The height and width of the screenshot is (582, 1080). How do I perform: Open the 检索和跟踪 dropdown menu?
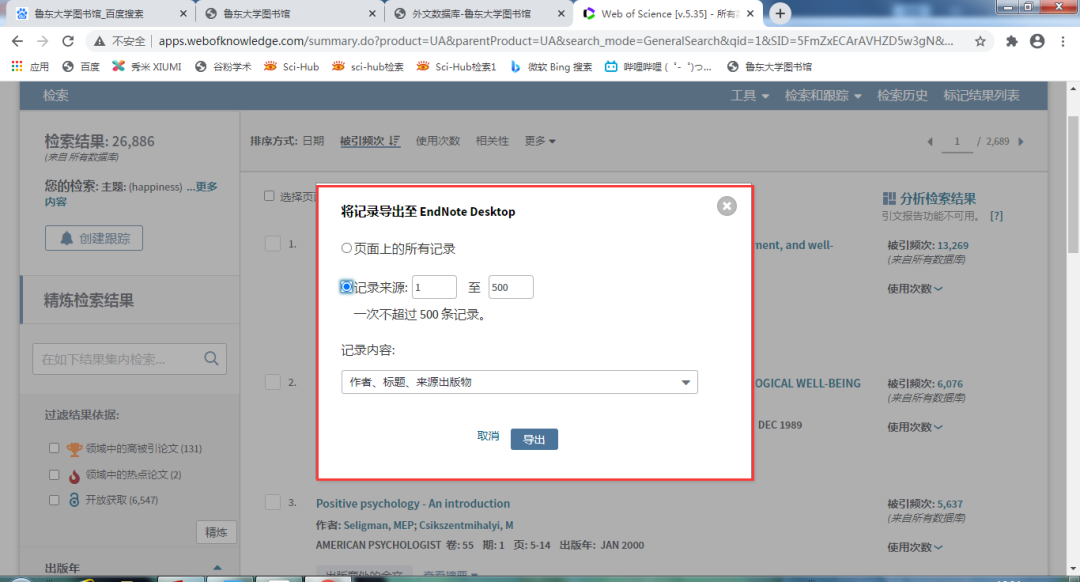(823, 96)
